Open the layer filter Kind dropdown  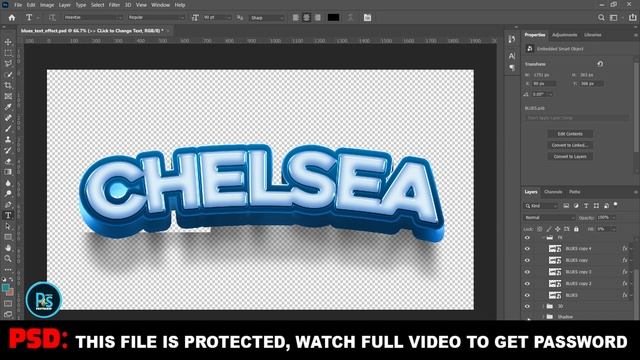541,206
